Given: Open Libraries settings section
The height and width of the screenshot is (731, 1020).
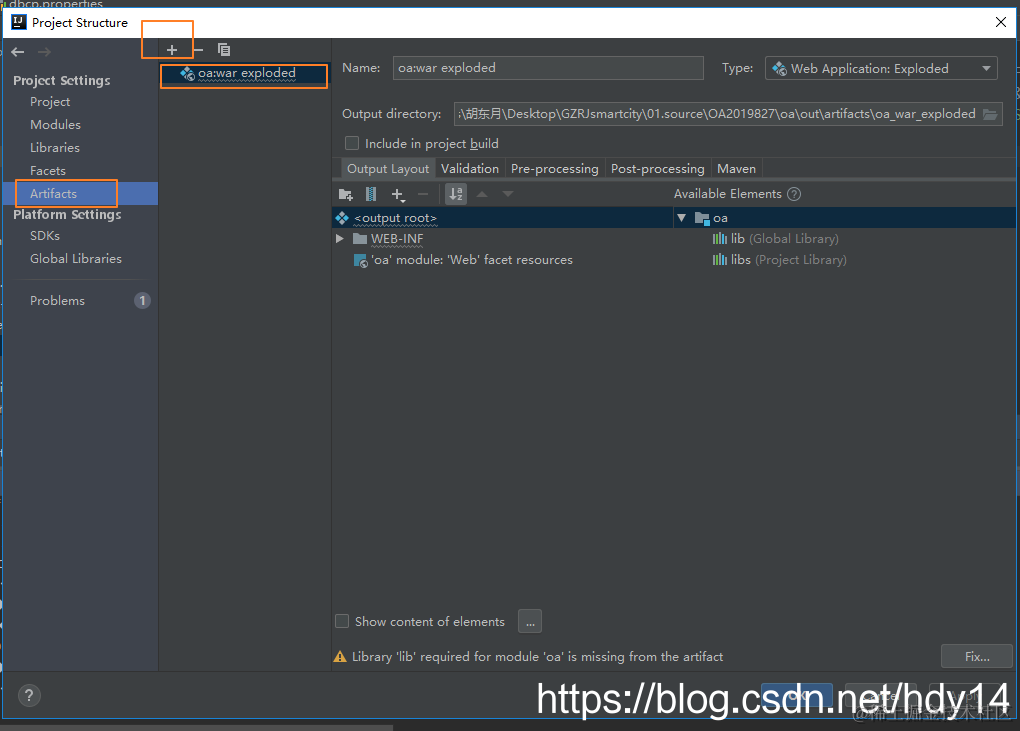Looking at the screenshot, I should pyautogui.click(x=55, y=148).
